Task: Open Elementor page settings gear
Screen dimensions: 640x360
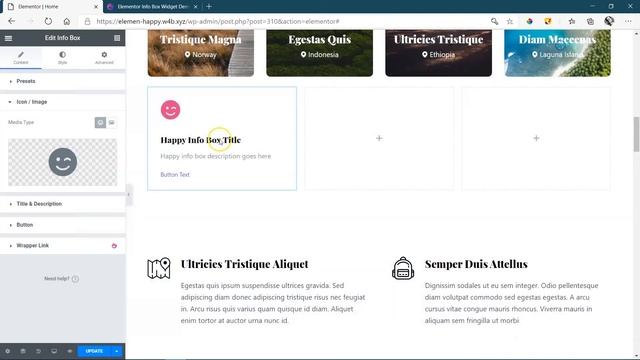Action: [7, 351]
